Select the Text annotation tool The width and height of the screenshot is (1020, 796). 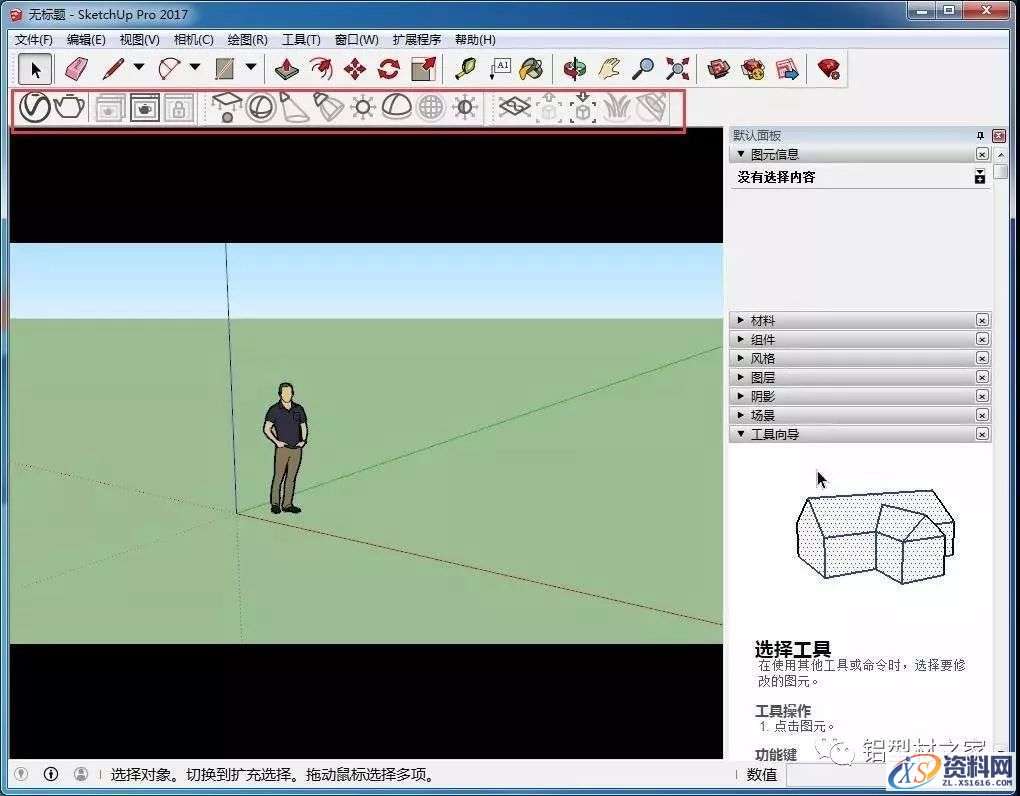point(501,69)
